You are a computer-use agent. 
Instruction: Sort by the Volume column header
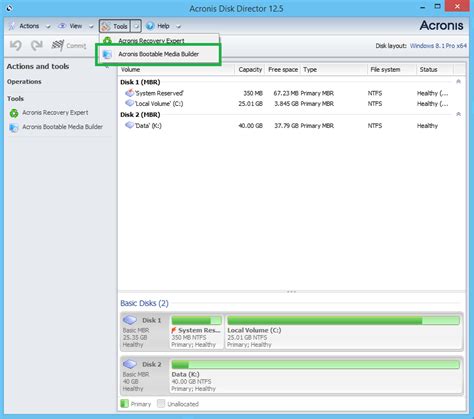(x=176, y=69)
